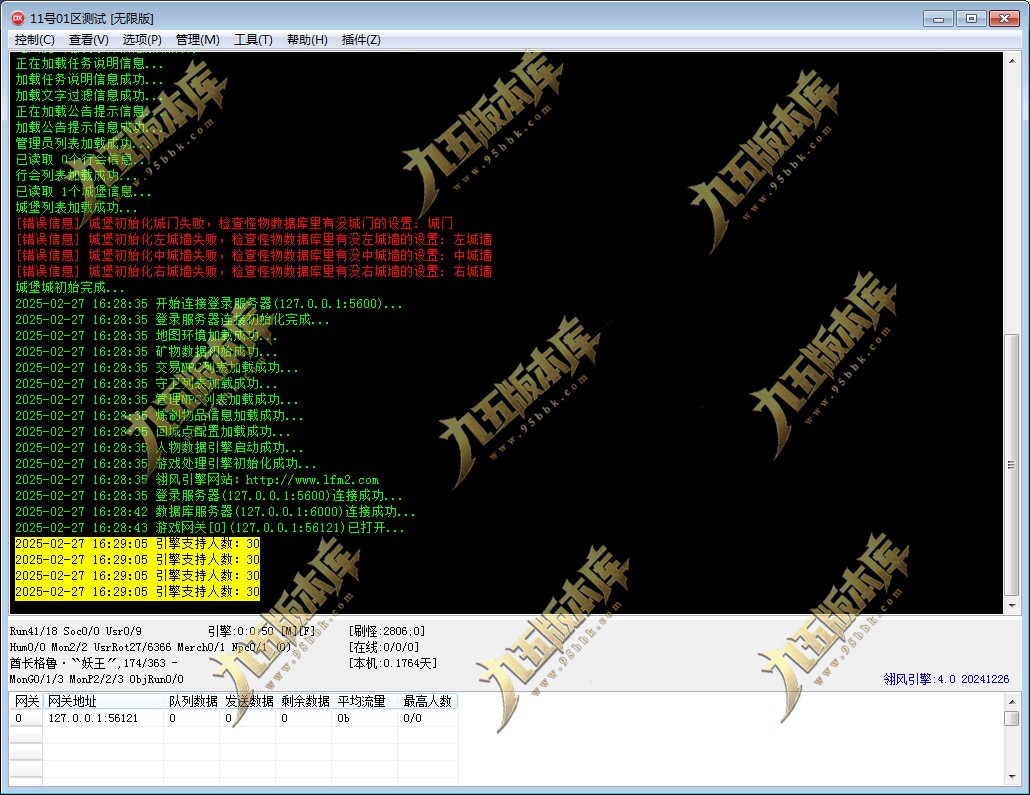Close the 11号01区测试 window
Viewport: 1030px width, 795px height.
tap(1004, 19)
